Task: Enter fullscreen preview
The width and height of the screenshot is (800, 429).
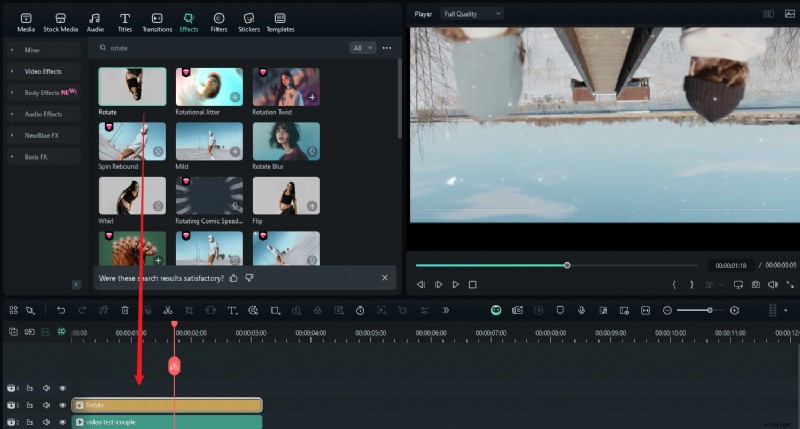Action: click(x=790, y=285)
